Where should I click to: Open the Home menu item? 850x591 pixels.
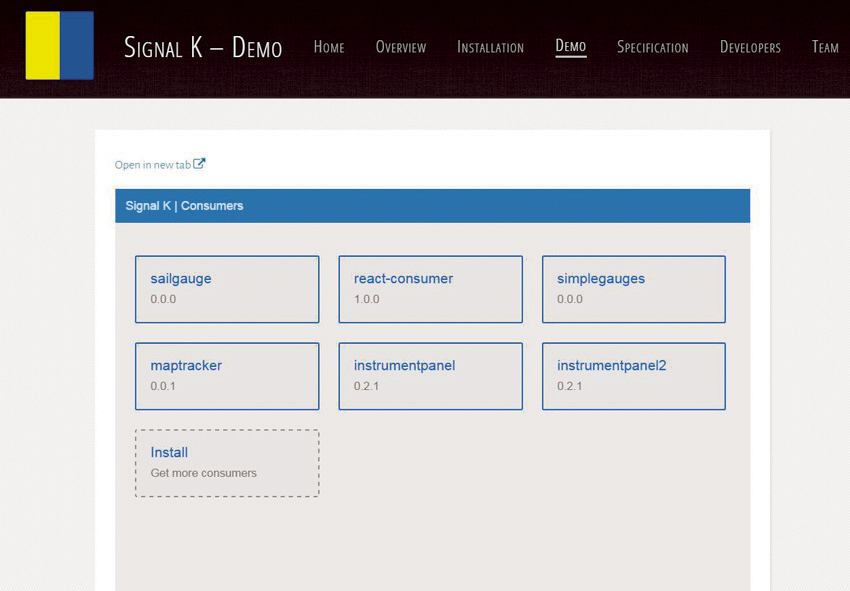click(329, 47)
